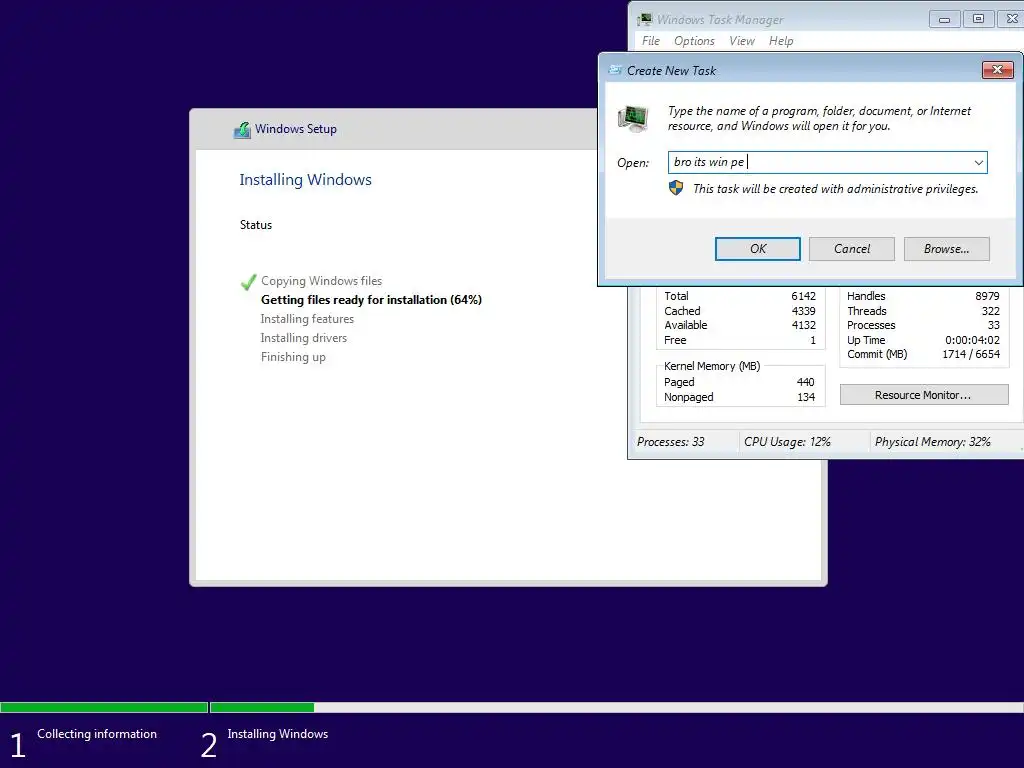
Task: Maximize the Windows Task Manager window
Action: pos(978,19)
